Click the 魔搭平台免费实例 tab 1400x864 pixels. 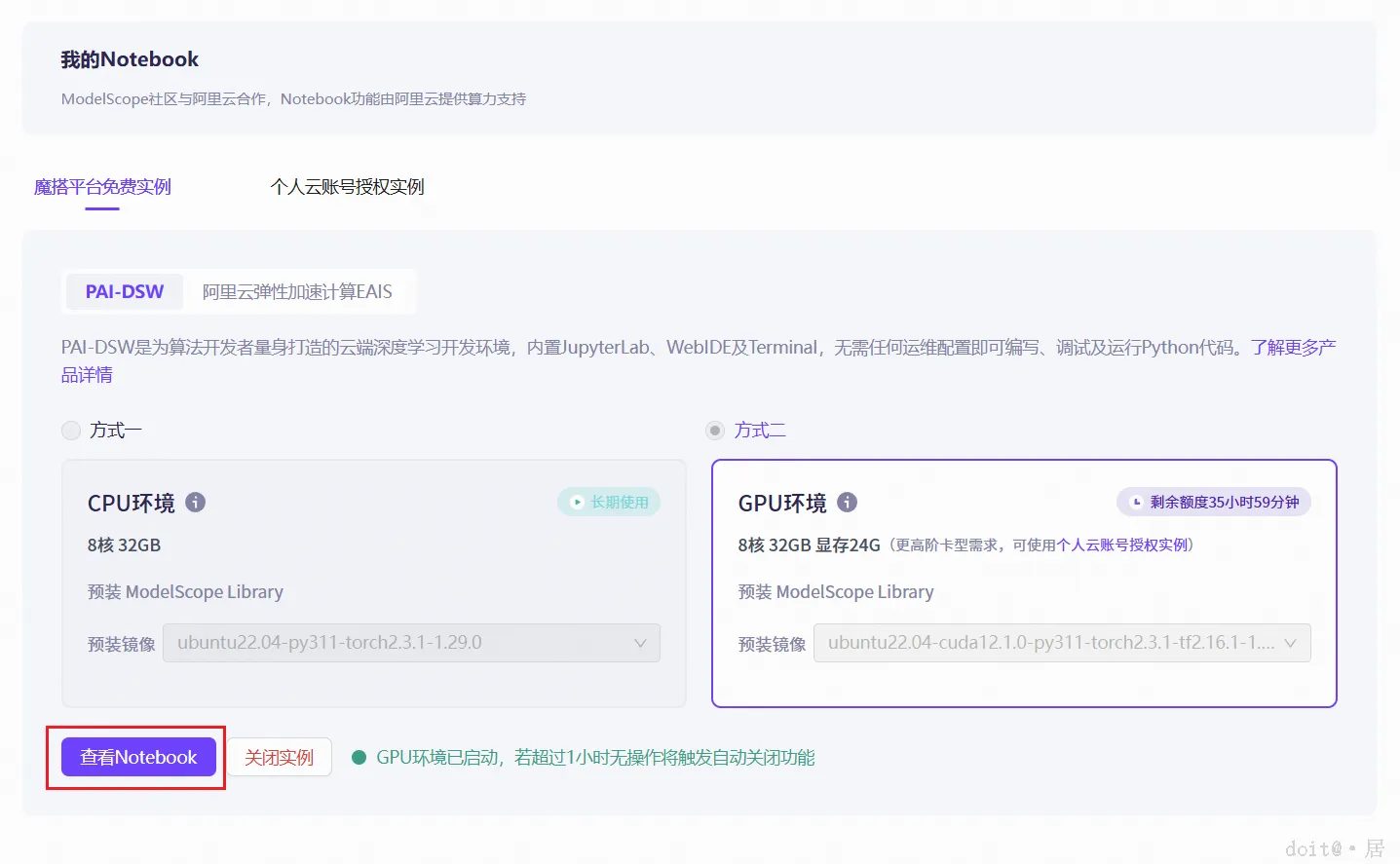[x=101, y=187]
